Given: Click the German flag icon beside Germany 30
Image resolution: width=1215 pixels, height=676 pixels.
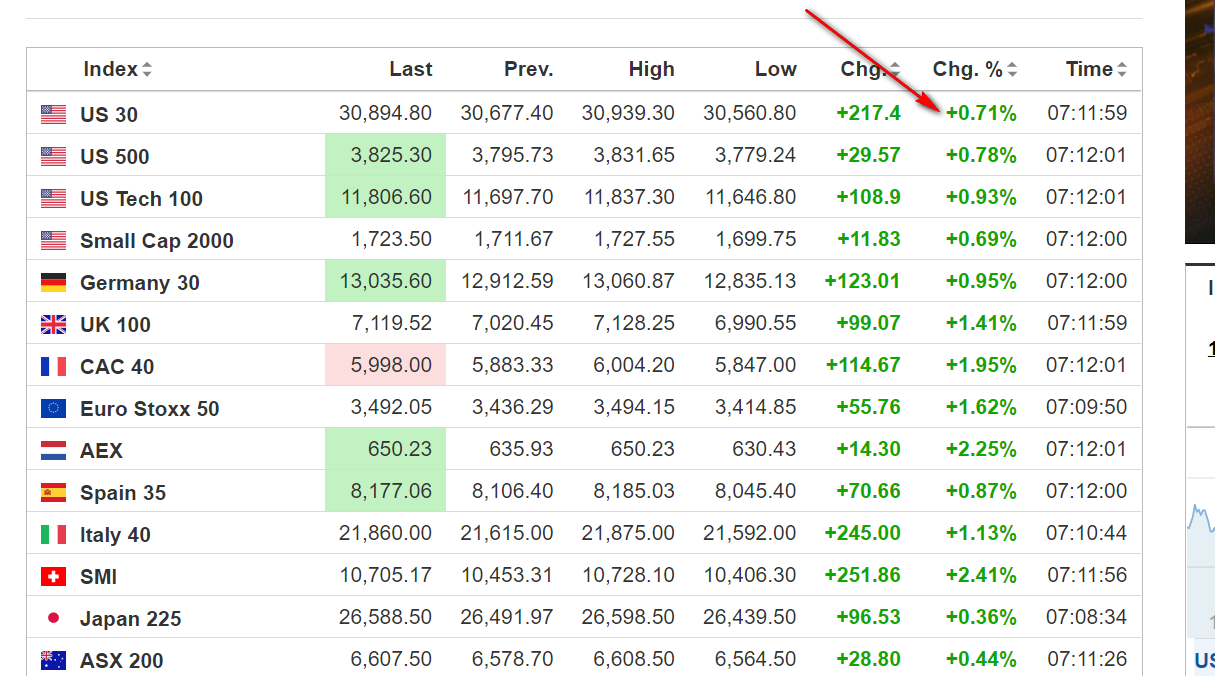Looking at the screenshot, I should (53, 282).
